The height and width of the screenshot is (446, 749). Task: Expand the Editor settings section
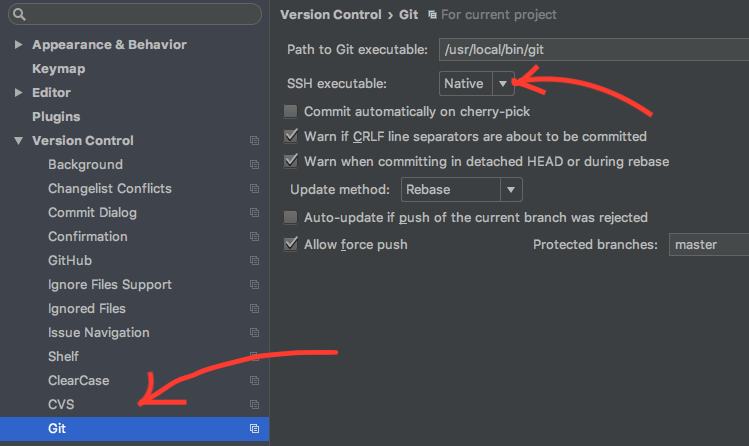[19, 93]
